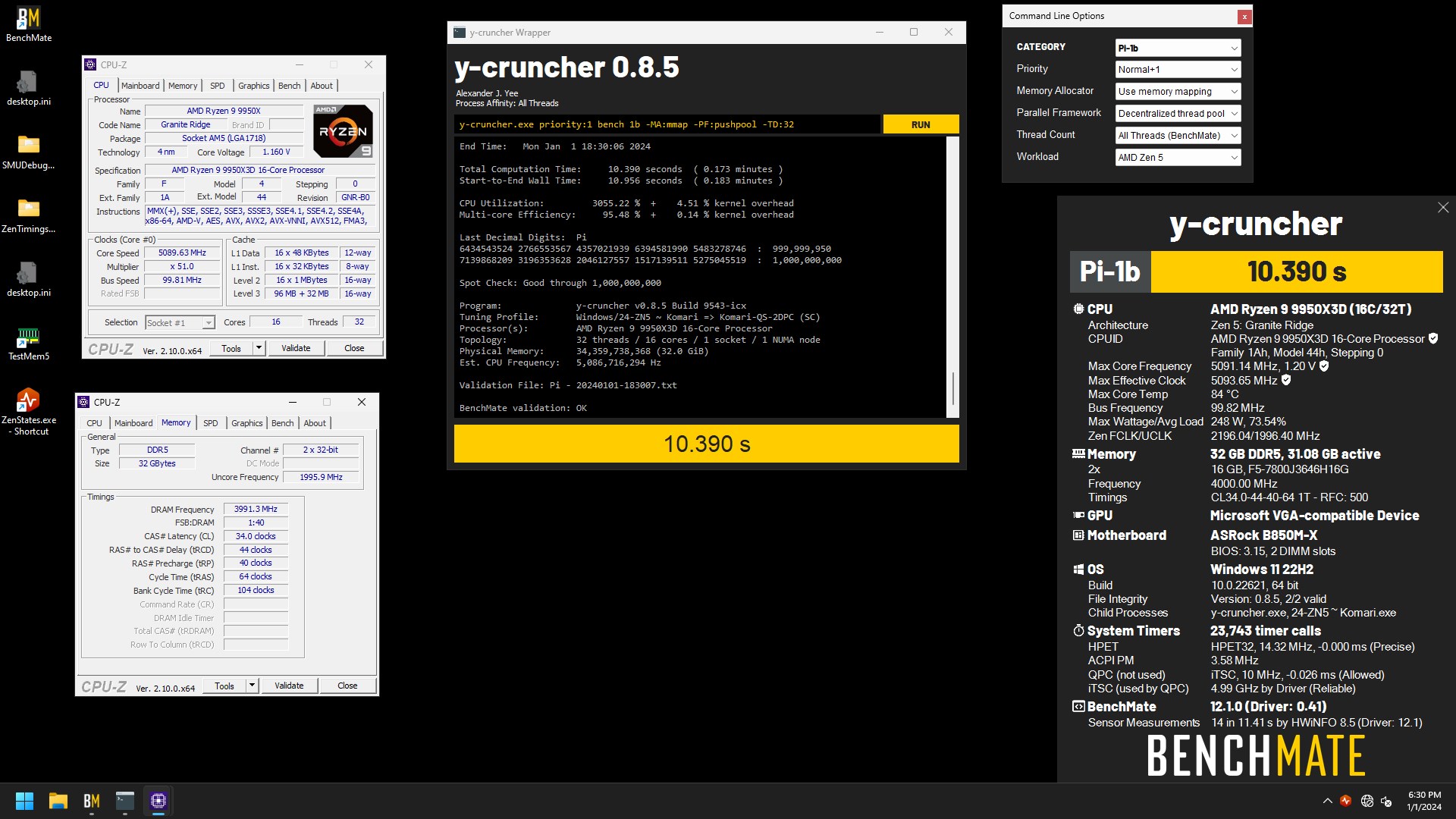Image resolution: width=1456 pixels, height=819 pixels.
Task: Close the y-cruncher result panel
Action: click(x=1442, y=208)
